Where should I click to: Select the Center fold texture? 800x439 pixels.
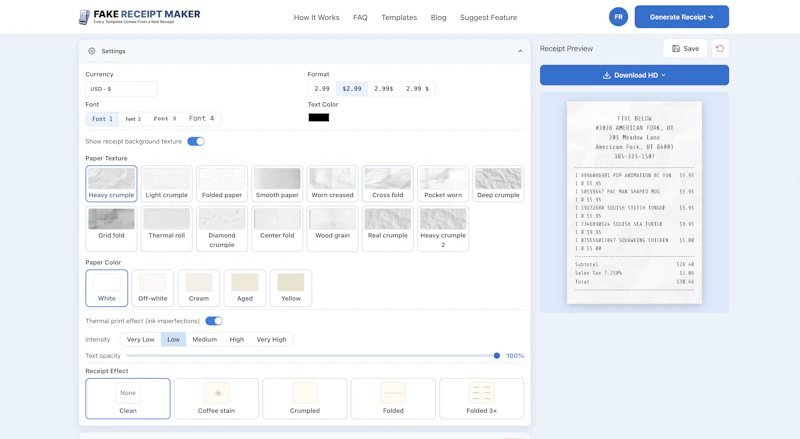point(277,229)
